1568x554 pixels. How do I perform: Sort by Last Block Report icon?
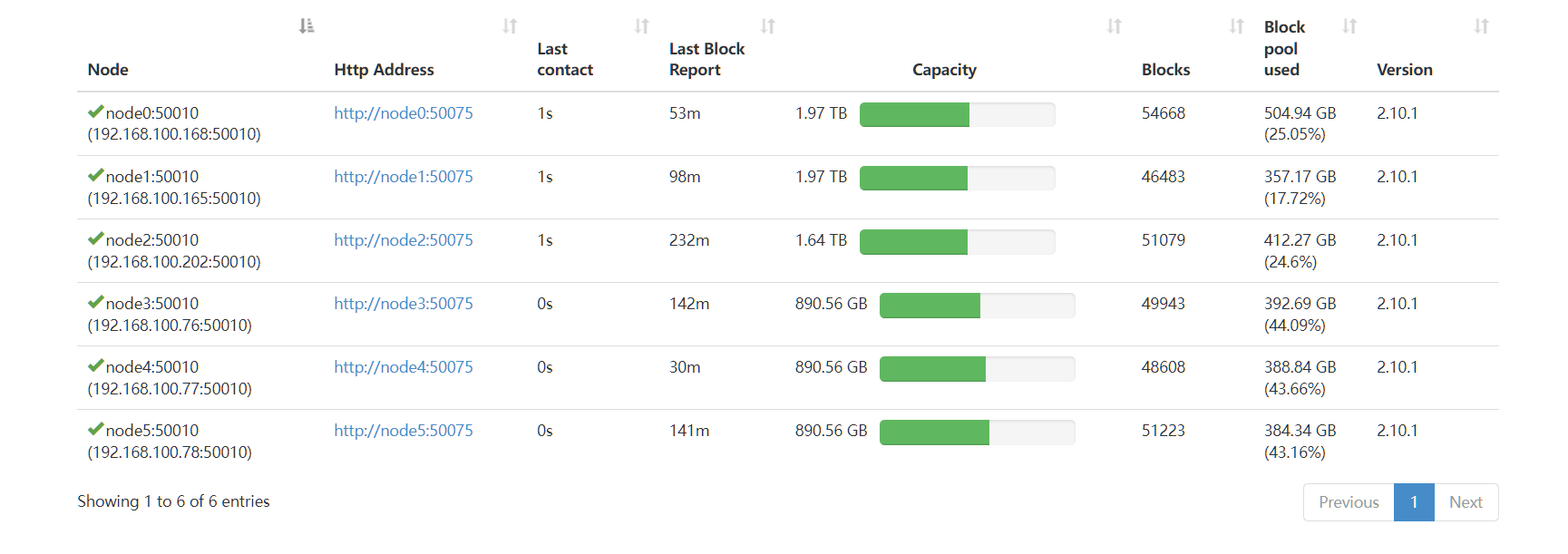pyautogui.click(x=768, y=26)
